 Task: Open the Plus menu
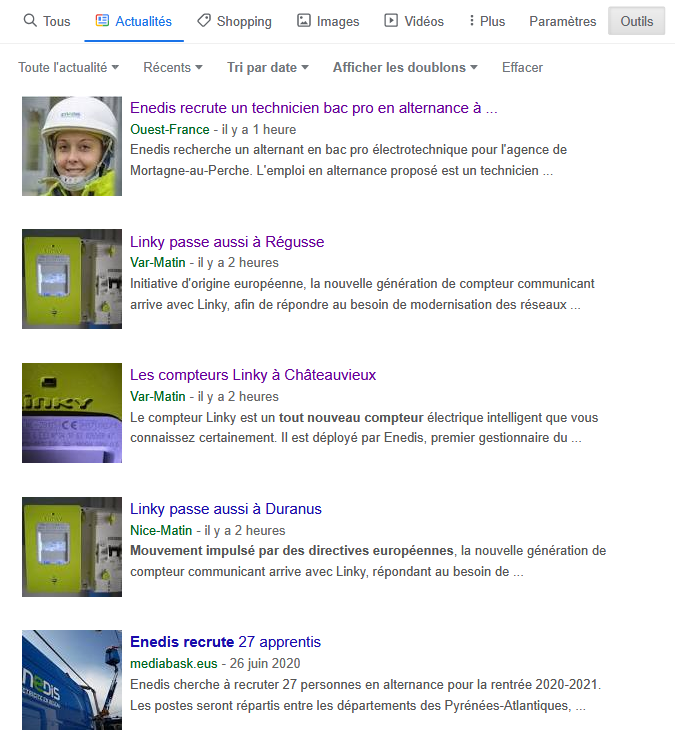tap(493, 22)
